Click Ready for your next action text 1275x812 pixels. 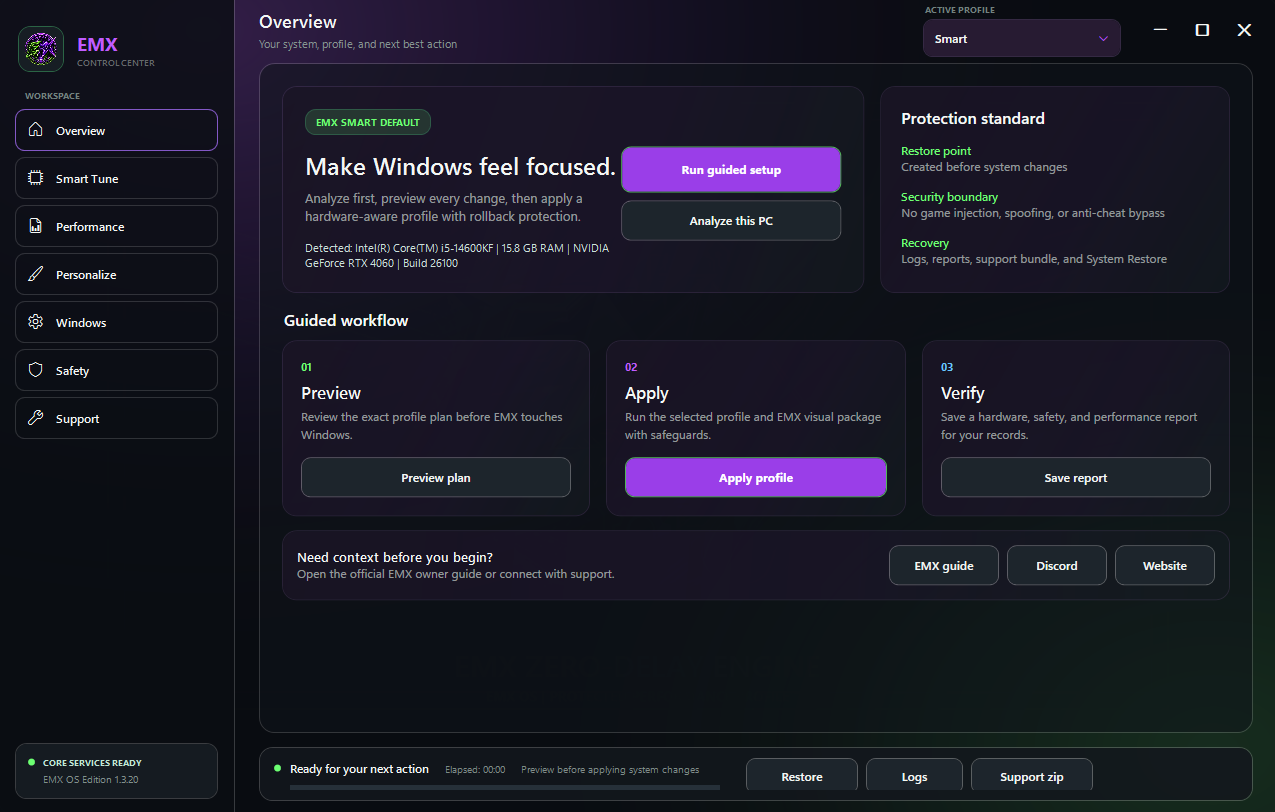(359, 769)
